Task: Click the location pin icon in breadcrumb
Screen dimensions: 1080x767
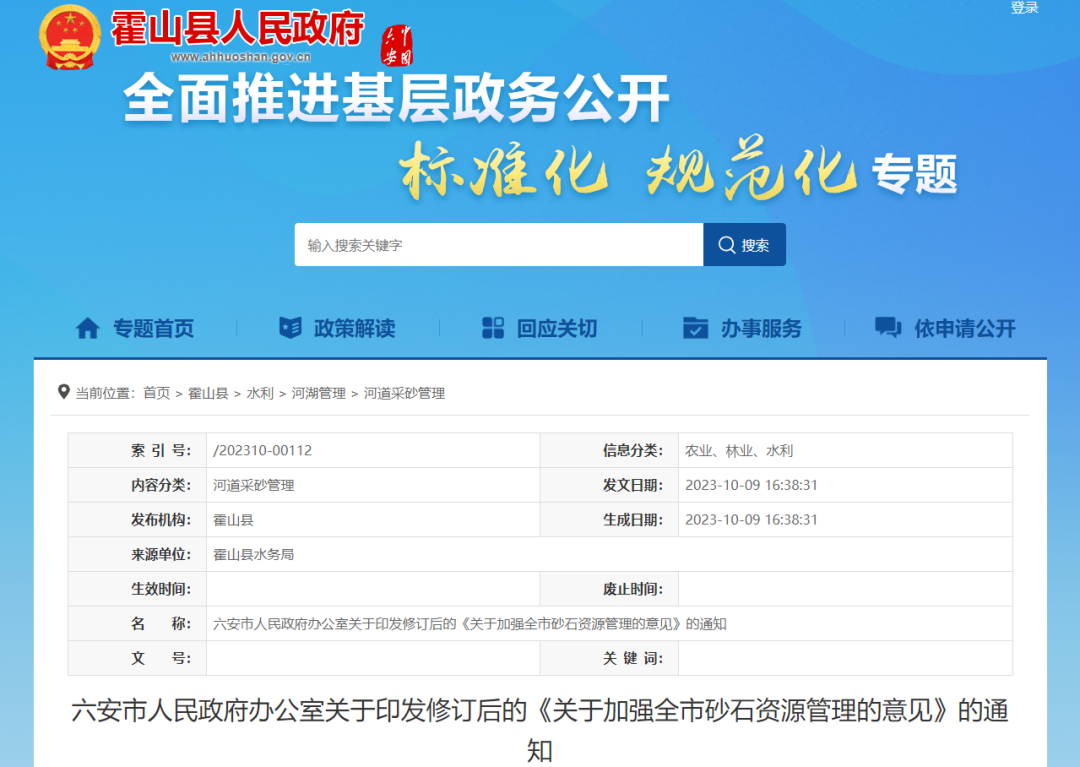Action: pyautogui.click(x=64, y=393)
